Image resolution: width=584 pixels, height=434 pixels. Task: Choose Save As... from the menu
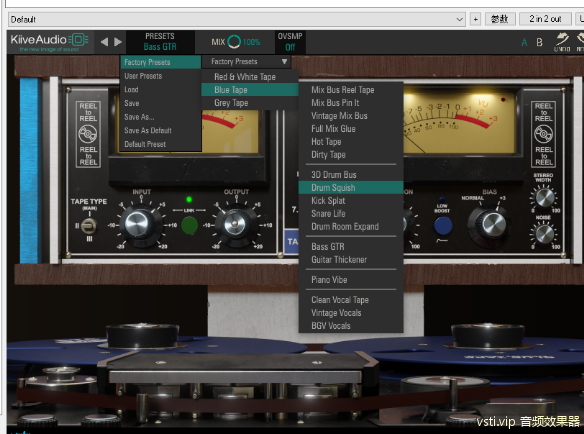point(161,117)
